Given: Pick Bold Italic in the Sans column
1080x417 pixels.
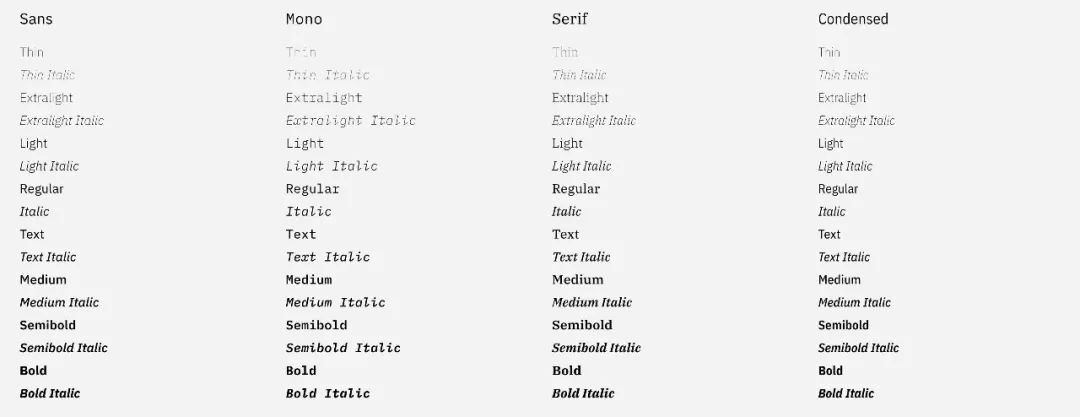Looking at the screenshot, I should click(x=50, y=393).
